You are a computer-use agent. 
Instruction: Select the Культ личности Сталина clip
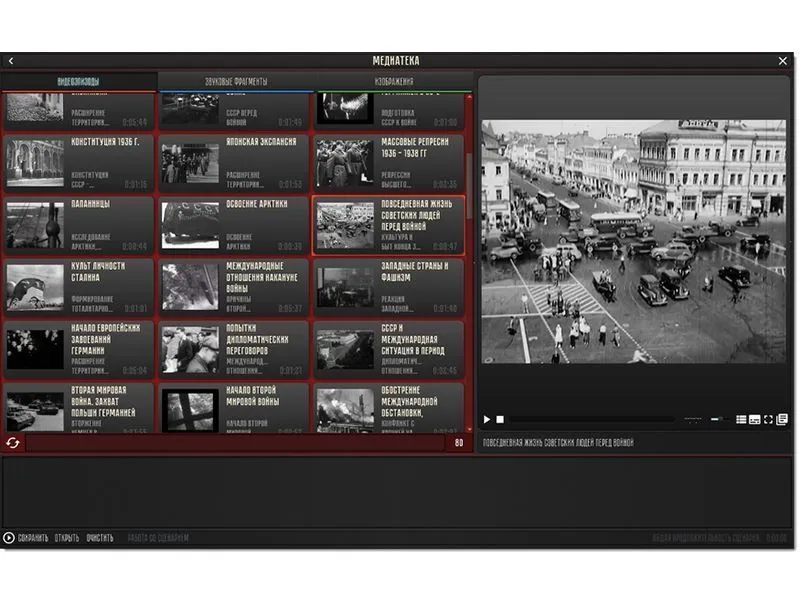(79, 286)
